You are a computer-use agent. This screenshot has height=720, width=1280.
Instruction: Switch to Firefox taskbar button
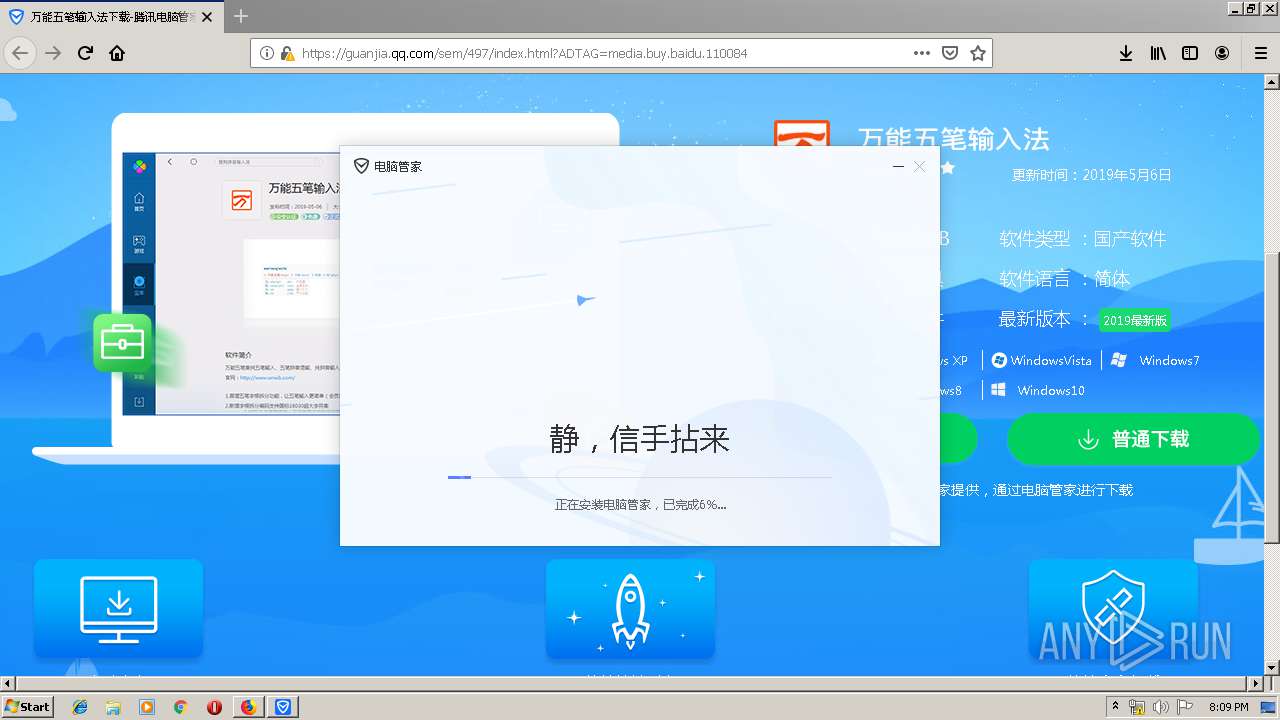(248, 707)
